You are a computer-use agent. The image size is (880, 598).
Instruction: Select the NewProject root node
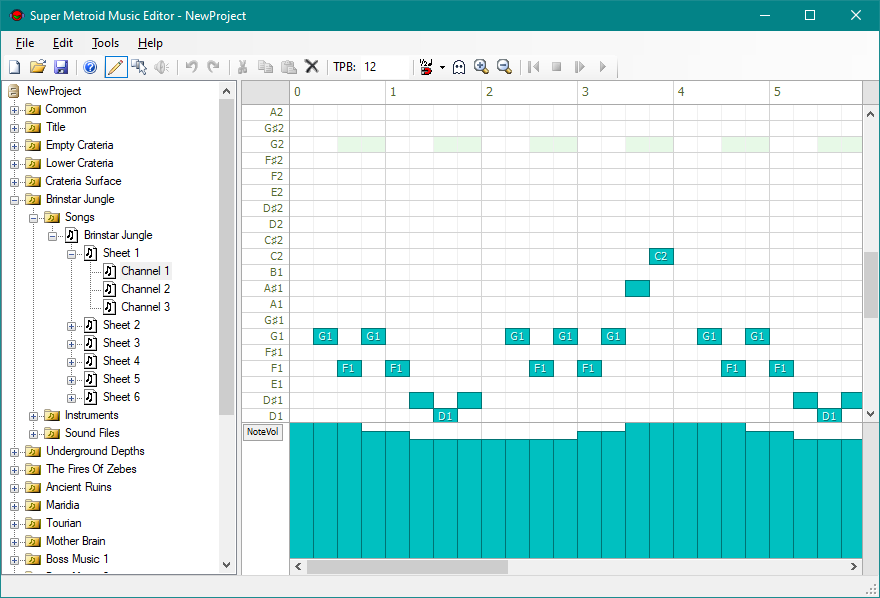[x=54, y=91]
